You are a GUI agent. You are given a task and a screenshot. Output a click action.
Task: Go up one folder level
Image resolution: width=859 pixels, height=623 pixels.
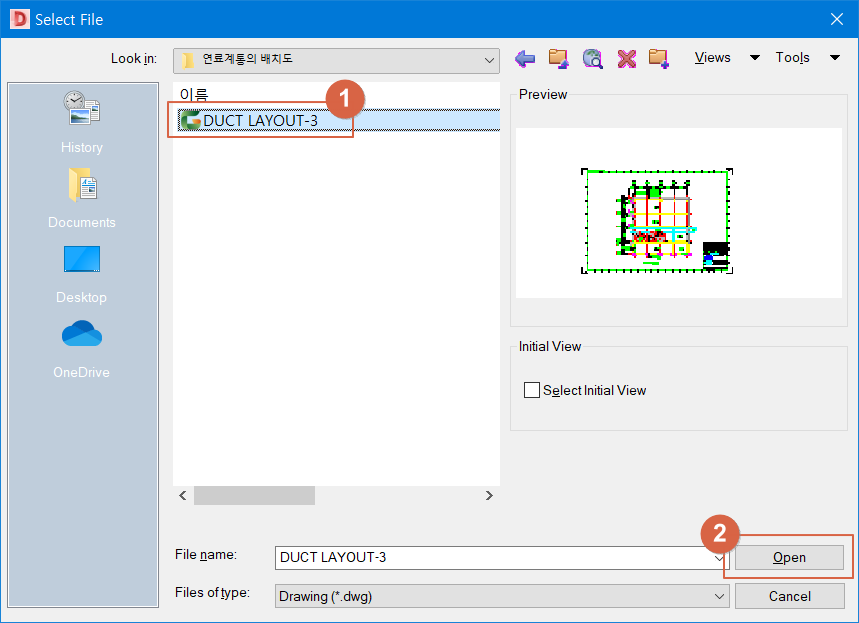[558, 58]
